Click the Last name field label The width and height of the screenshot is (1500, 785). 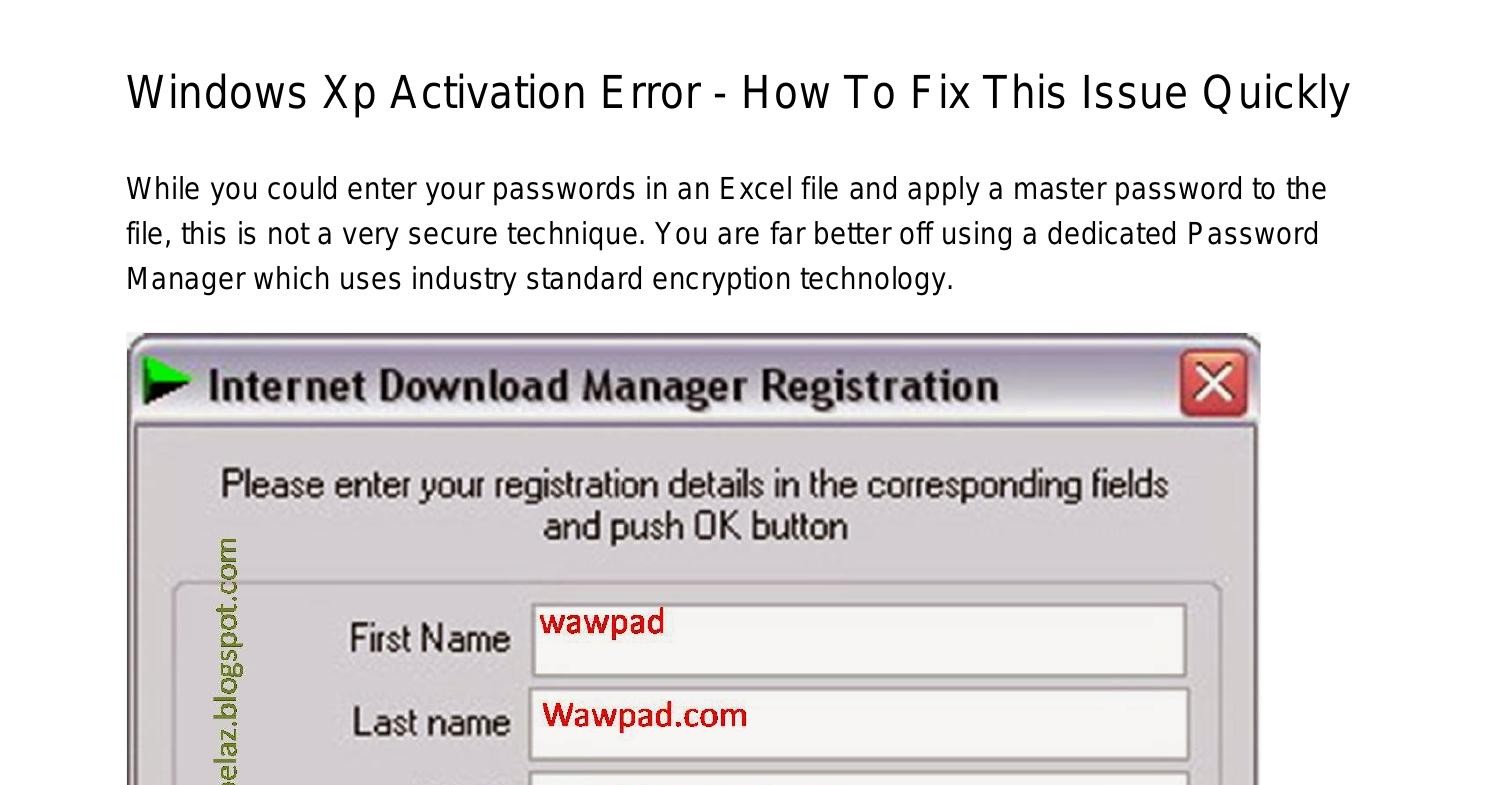[432, 722]
